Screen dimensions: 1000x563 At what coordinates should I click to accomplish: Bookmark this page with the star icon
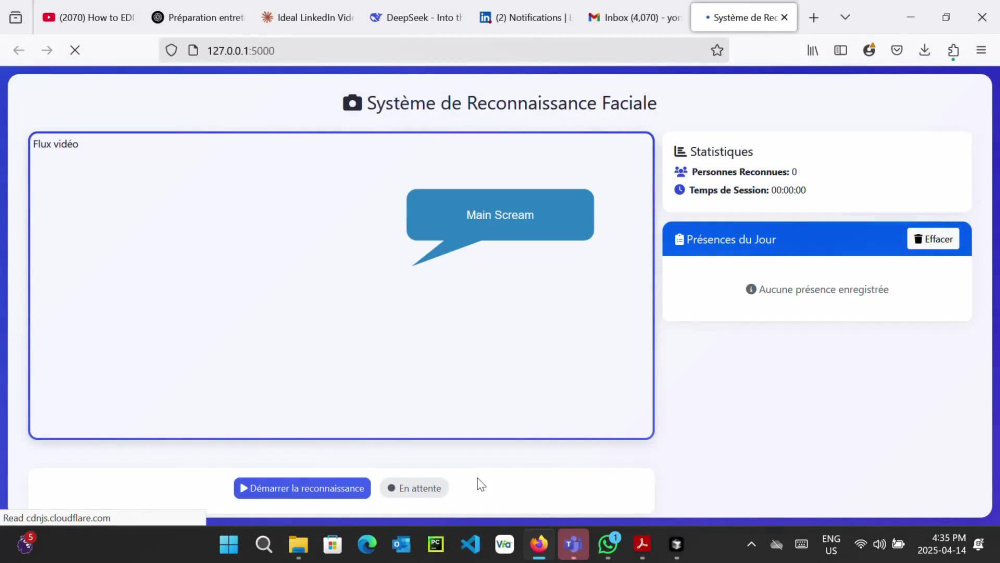tap(717, 50)
